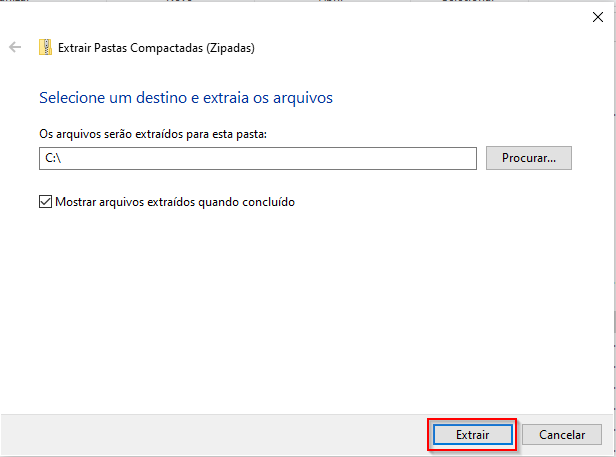Click the gray footer bar left of Extrair

[212, 435]
